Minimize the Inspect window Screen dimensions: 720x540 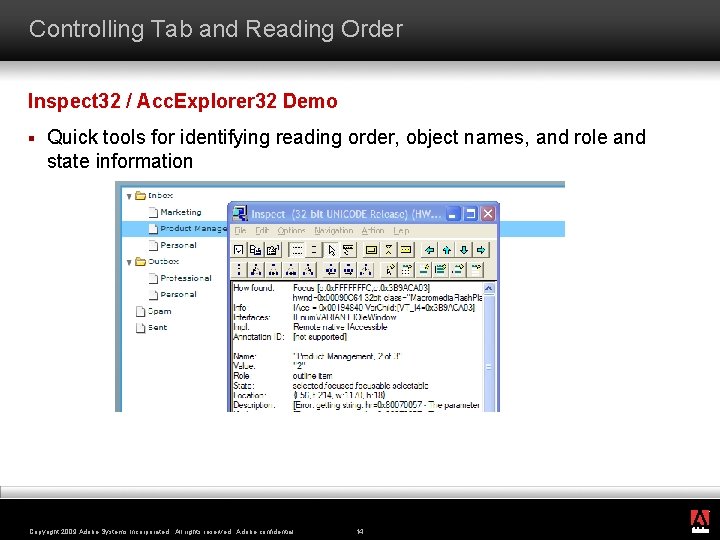pos(453,214)
